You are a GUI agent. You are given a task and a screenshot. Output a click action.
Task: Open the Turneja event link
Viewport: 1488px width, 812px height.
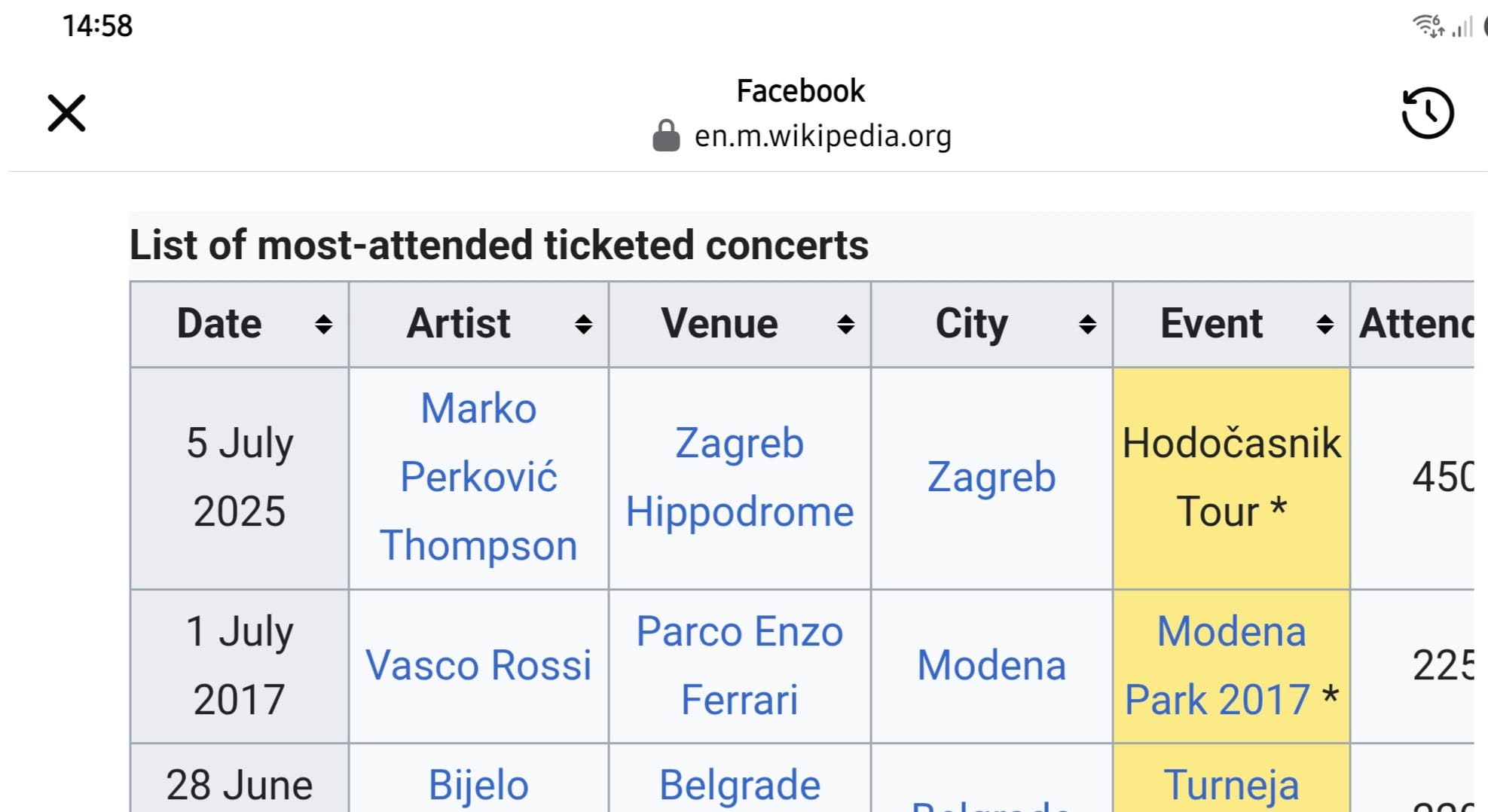1232,785
